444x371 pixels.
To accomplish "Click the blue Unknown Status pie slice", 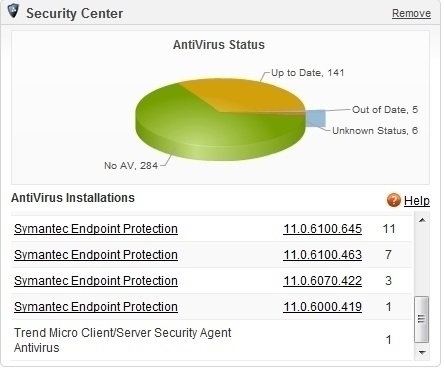I will pyautogui.click(x=316, y=118).
